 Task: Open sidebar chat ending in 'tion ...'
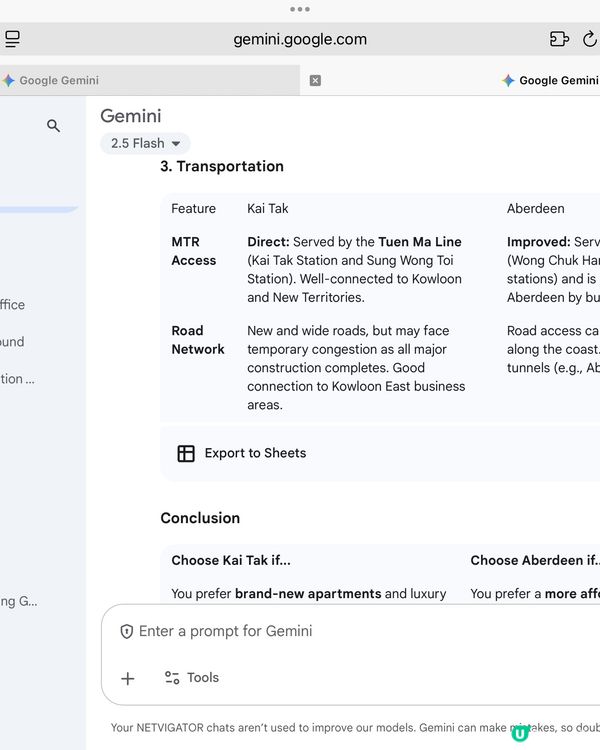(x=17, y=379)
